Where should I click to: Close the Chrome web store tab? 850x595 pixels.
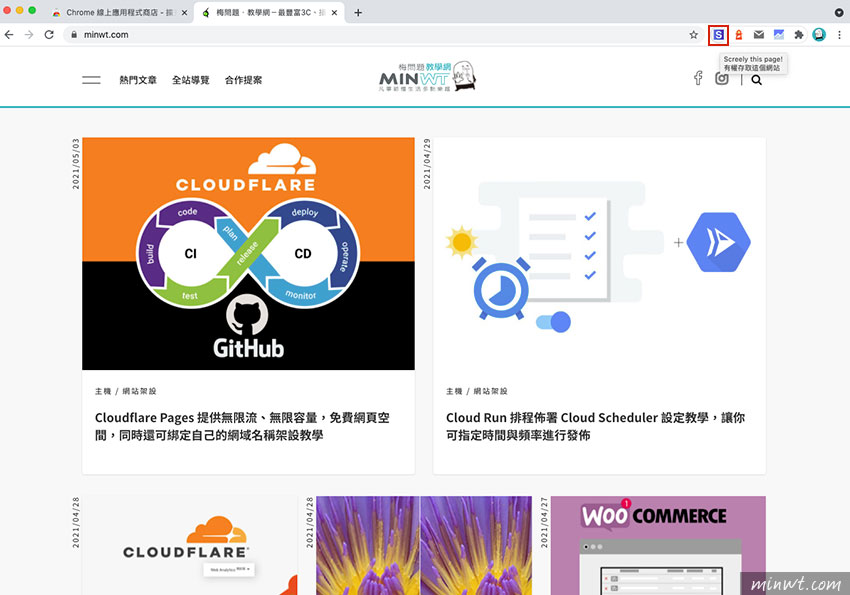tap(184, 12)
